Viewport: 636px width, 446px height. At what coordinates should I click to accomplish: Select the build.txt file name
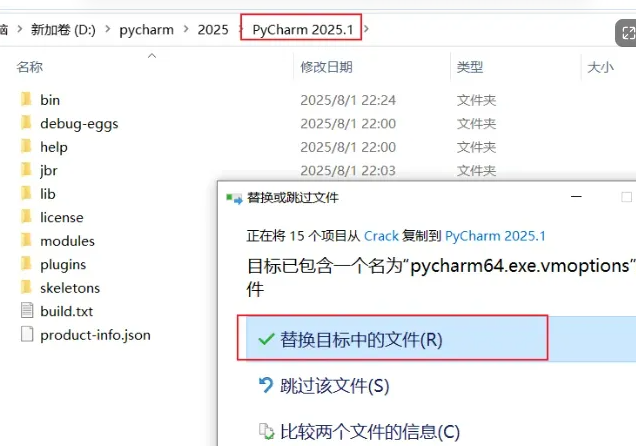pyautogui.click(x=67, y=311)
